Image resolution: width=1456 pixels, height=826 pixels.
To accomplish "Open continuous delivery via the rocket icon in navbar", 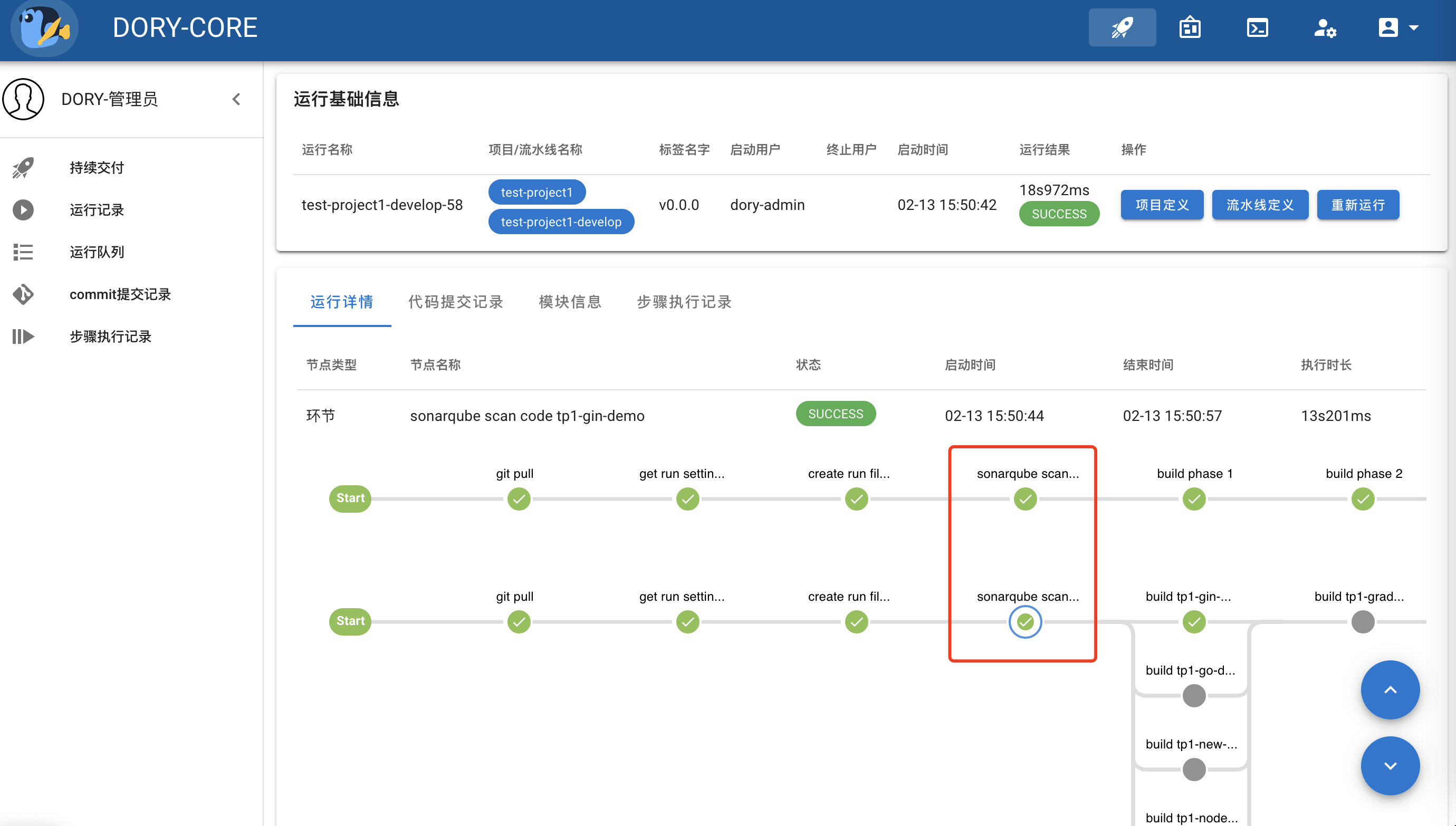I will (1122, 27).
